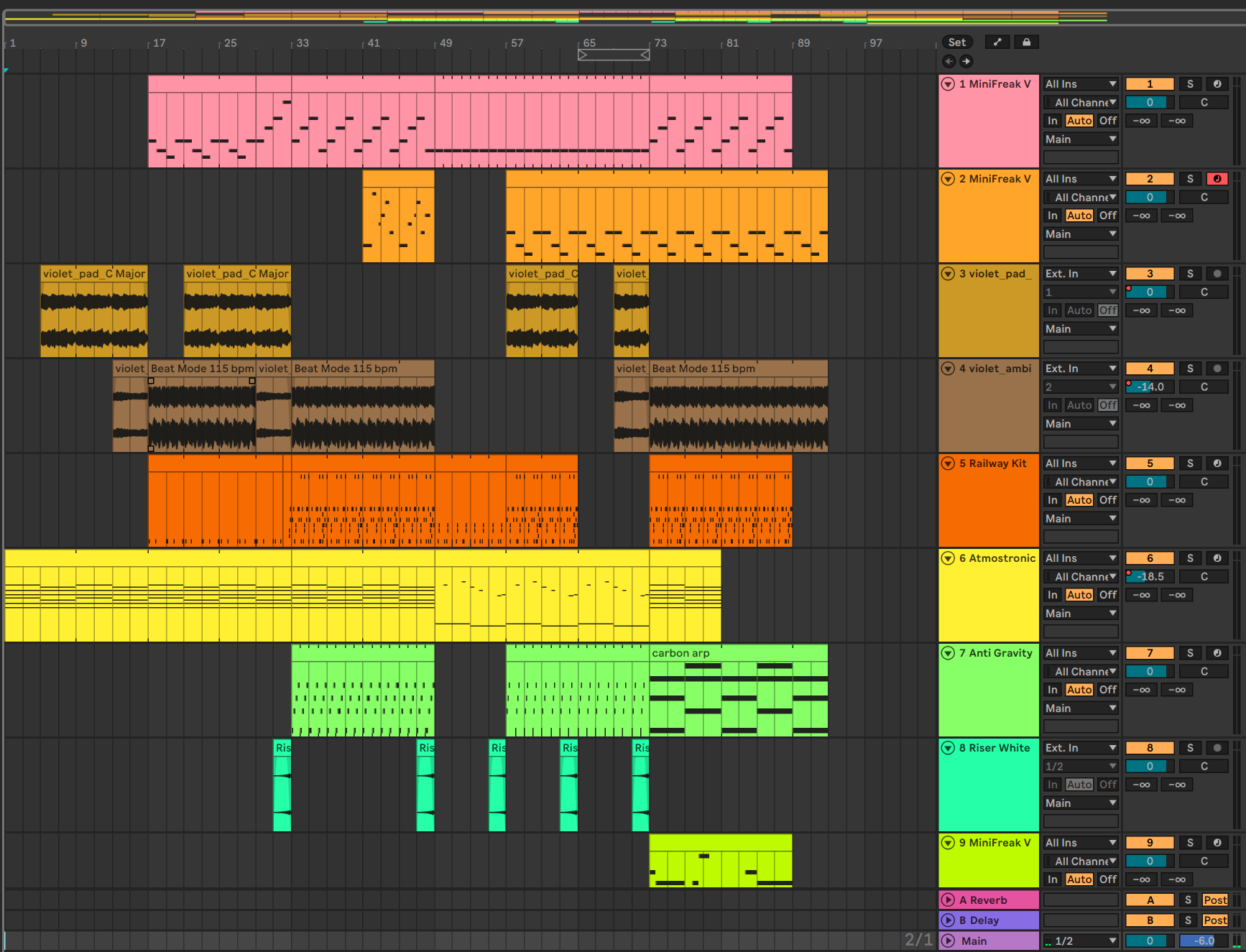
Task: Open track 8 input channel 1/2 dropdown
Action: [x=1081, y=767]
